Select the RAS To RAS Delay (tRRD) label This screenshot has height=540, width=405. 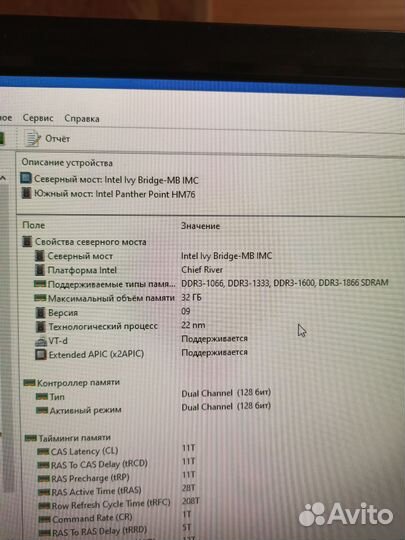pyautogui.click(x=100, y=530)
